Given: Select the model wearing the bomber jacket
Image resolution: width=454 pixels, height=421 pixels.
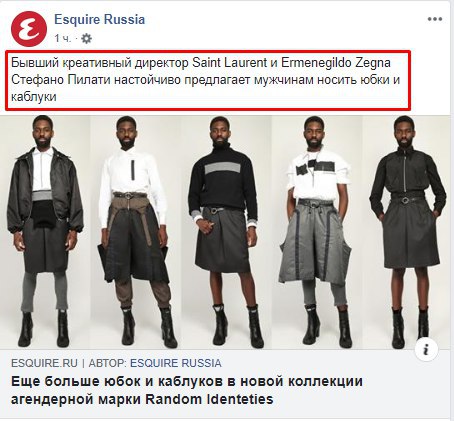Looking at the screenshot, I should pos(45,232).
